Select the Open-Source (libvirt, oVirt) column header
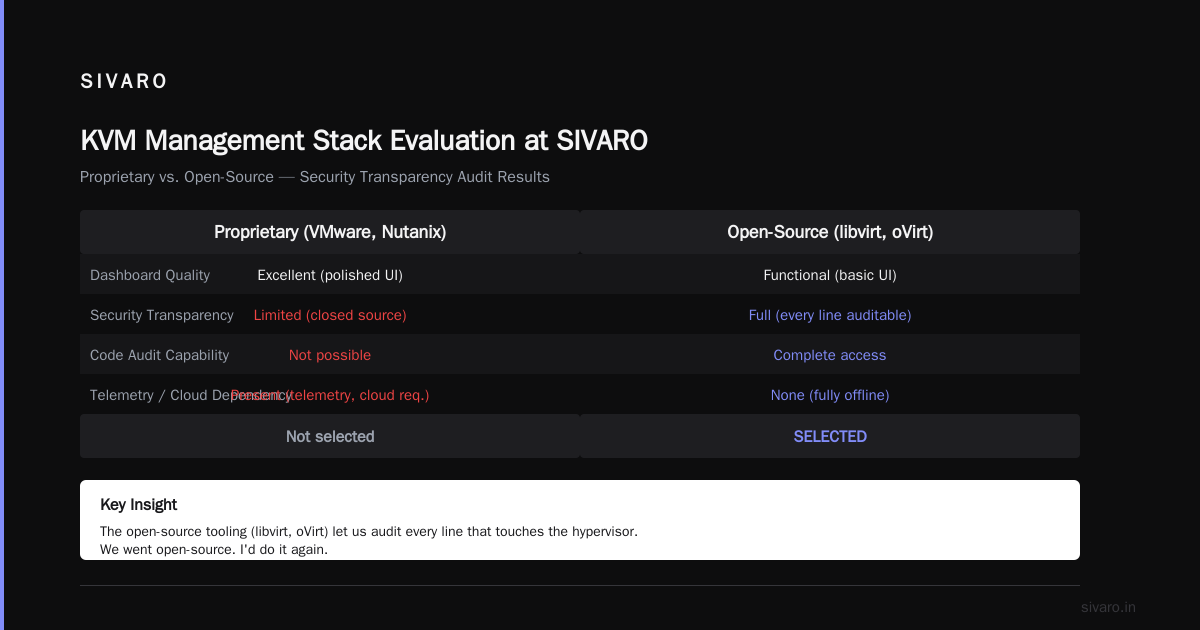Viewport: 1200px width, 630px height. point(830,232)
